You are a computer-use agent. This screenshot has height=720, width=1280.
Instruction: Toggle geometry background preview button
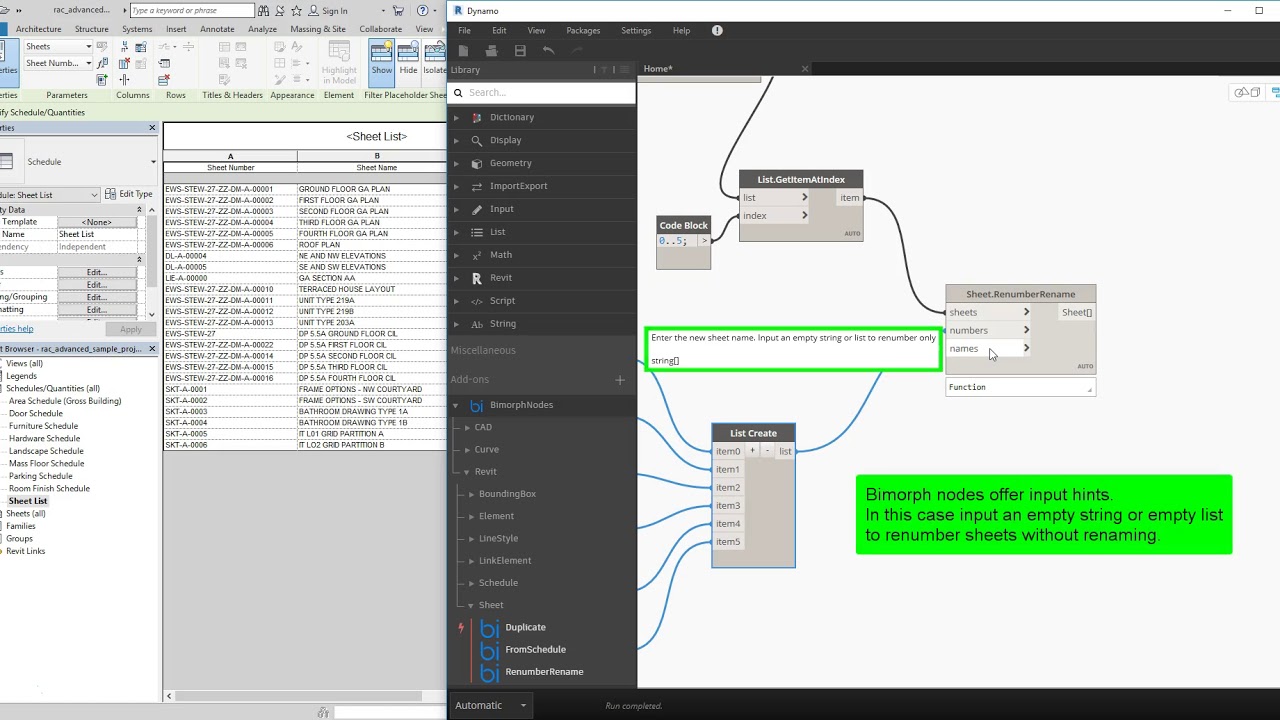point(1247,92)
